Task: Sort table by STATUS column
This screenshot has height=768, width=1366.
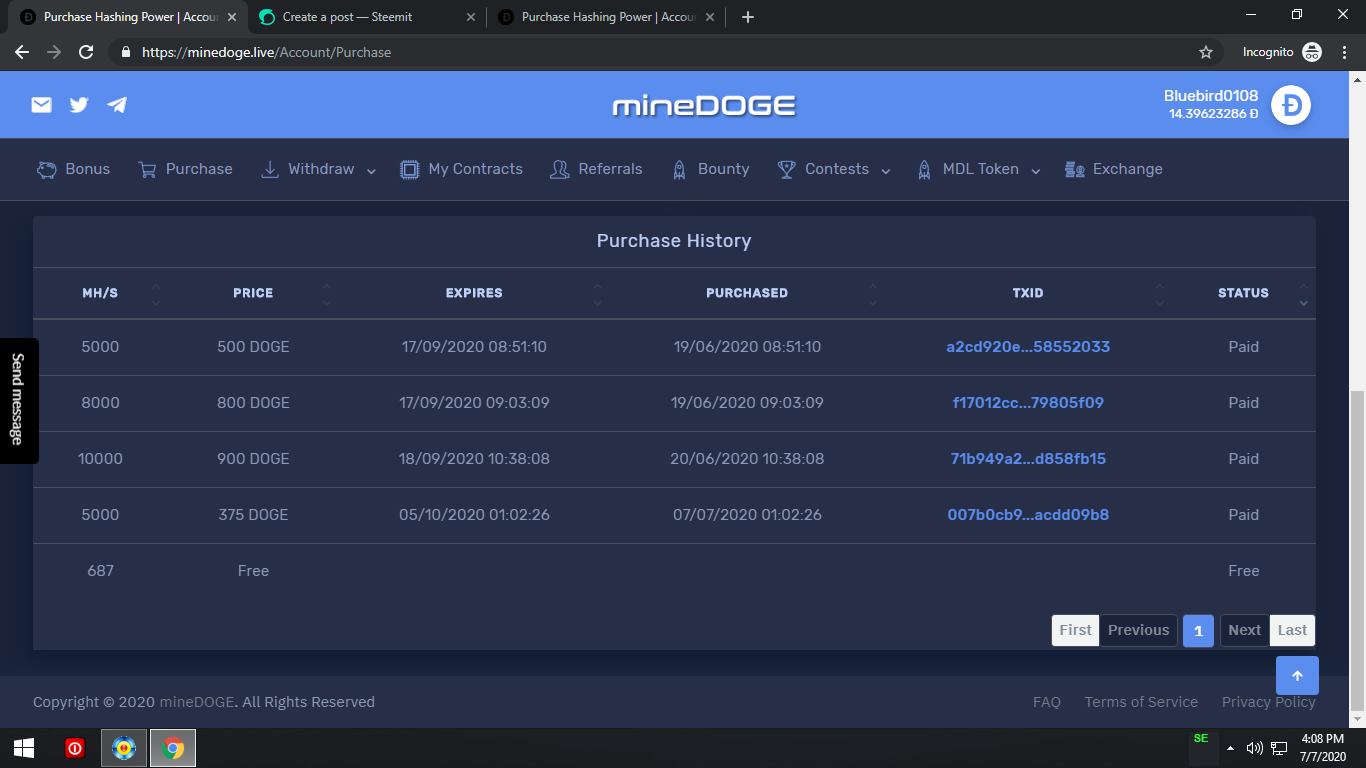Action: pos(1243,293)
